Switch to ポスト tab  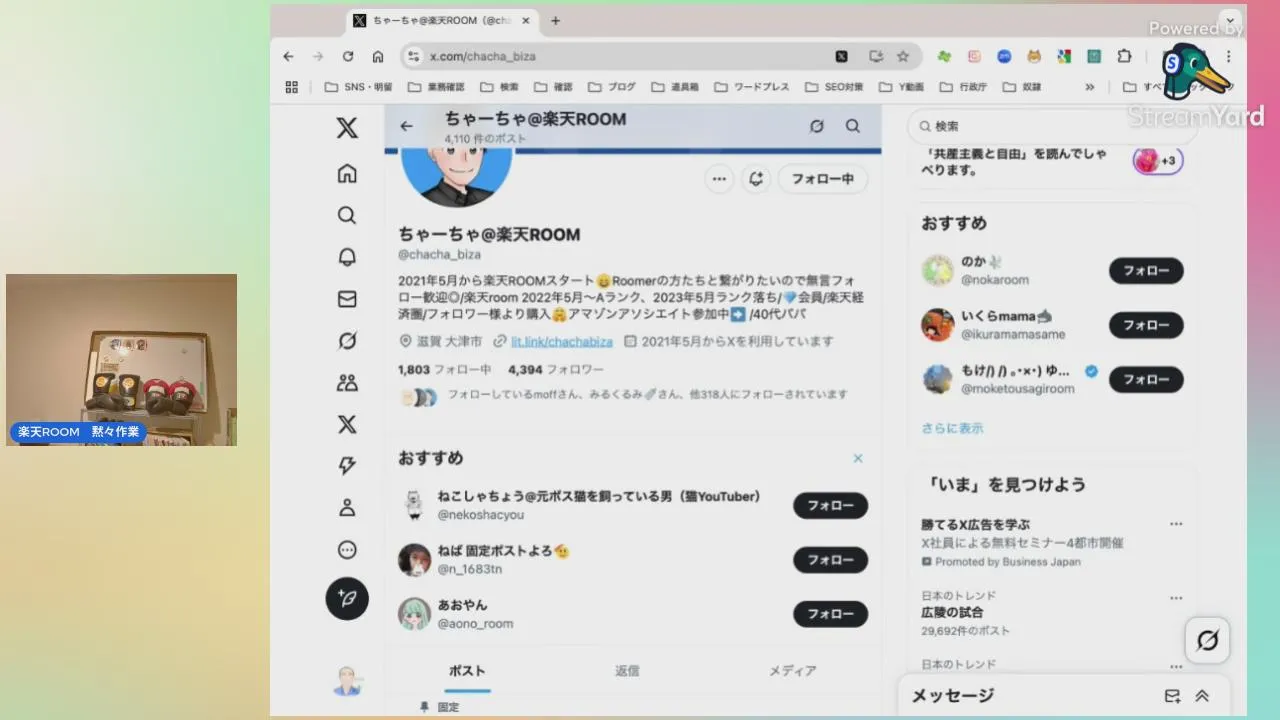point(467,671)
